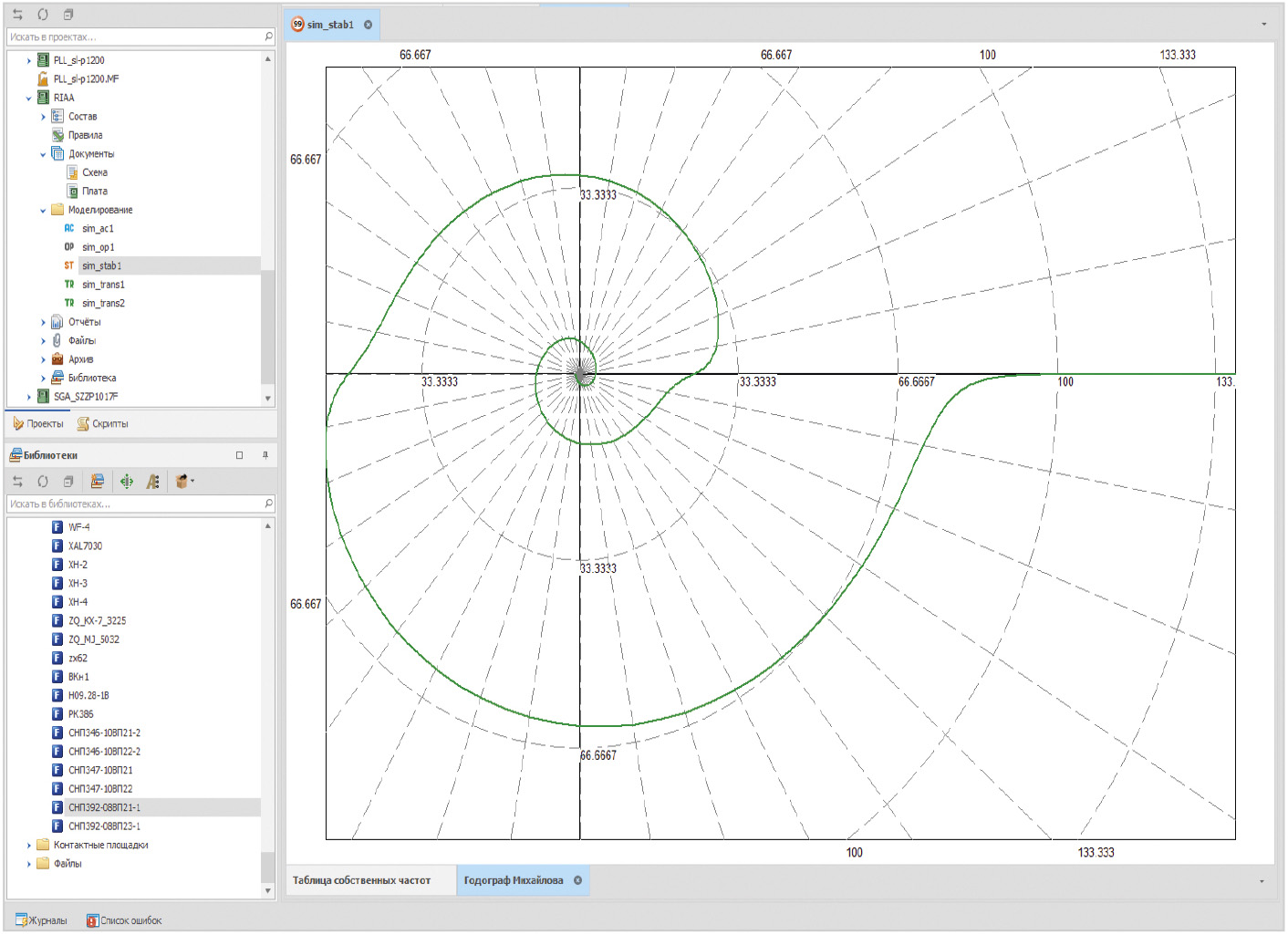Click the new library icon in Библиотеки toolbar
1288x935 pixels.
point(98,482)
